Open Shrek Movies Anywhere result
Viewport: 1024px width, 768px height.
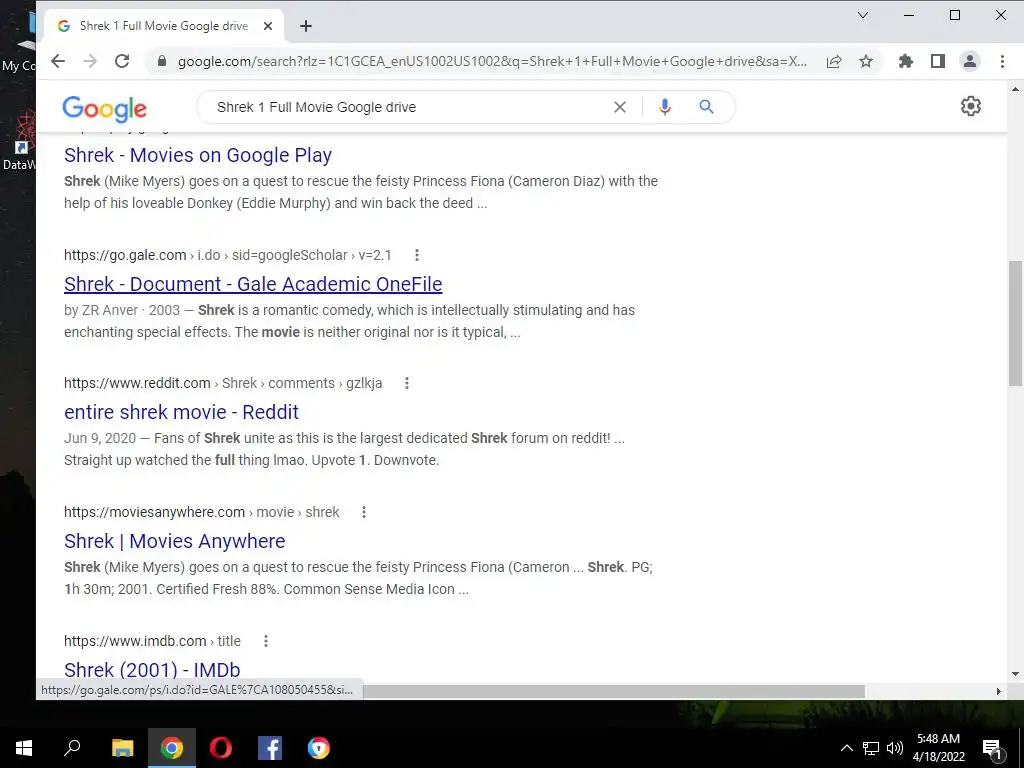[174, 541]
